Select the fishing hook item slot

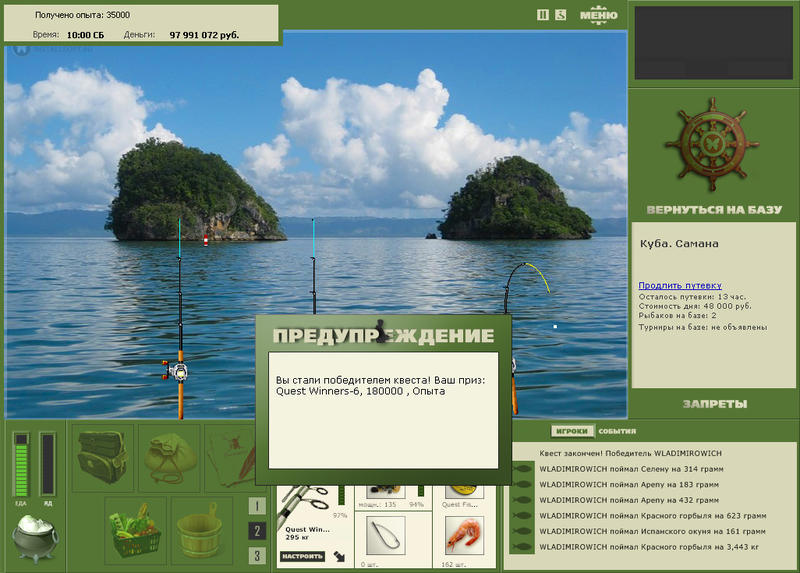[386, 536]
